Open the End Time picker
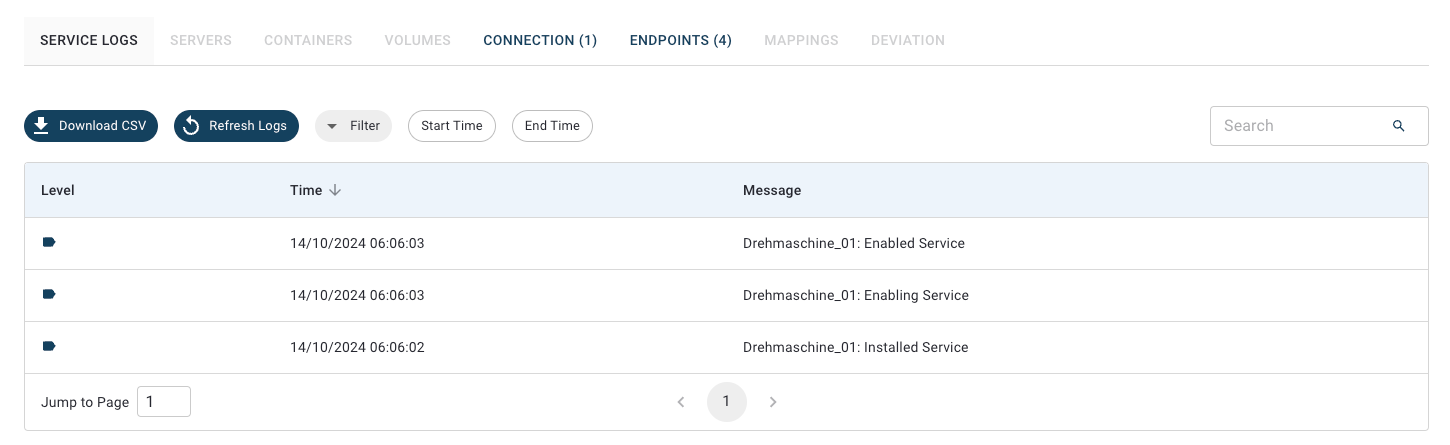 552,126
